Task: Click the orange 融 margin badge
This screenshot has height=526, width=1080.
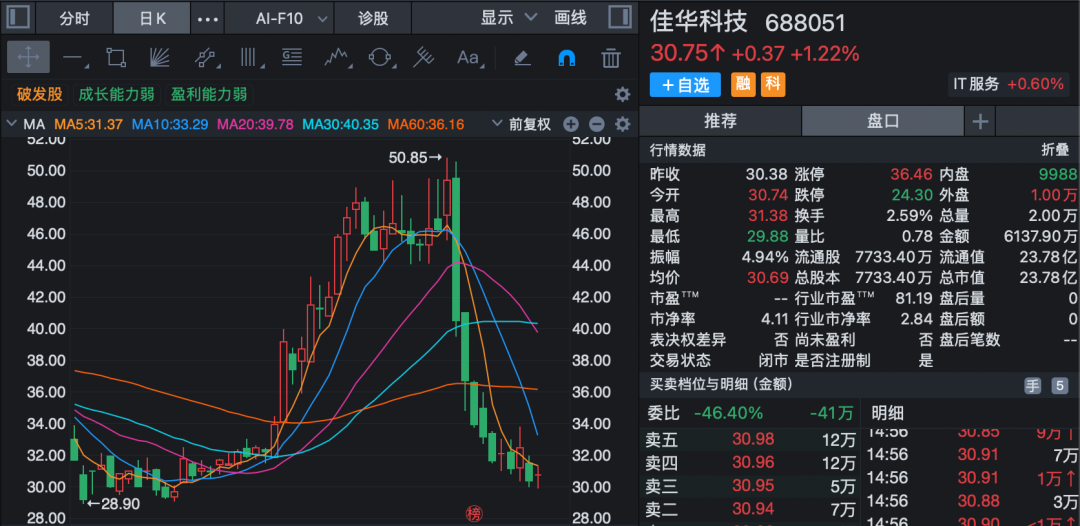Action: point(742,85)
